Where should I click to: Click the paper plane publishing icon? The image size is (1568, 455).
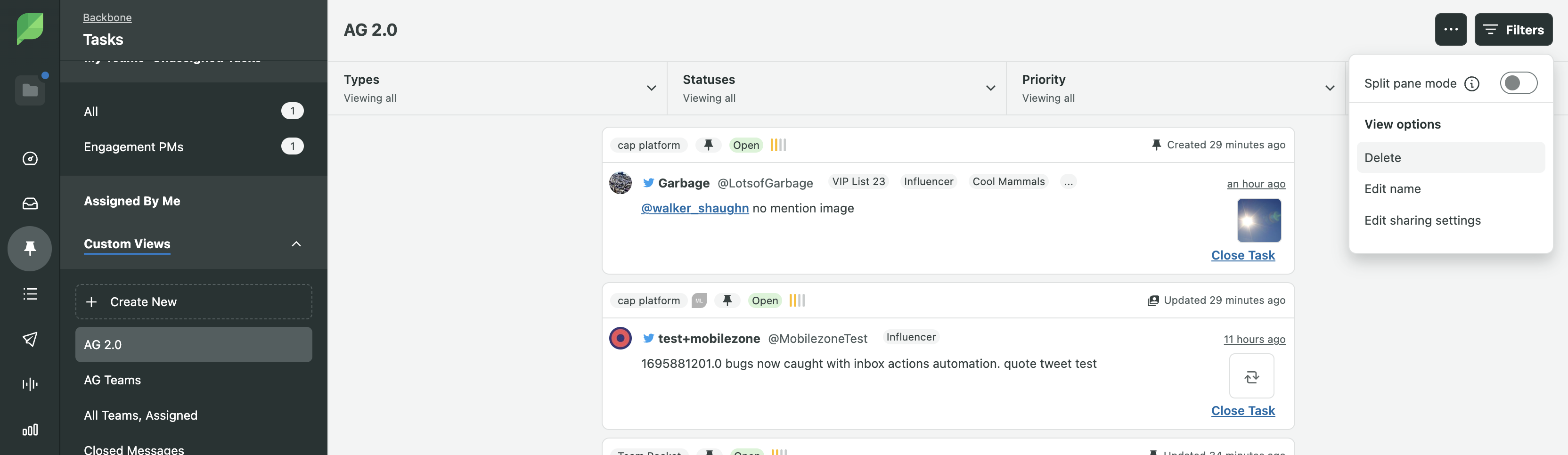[x=30, y=339]
